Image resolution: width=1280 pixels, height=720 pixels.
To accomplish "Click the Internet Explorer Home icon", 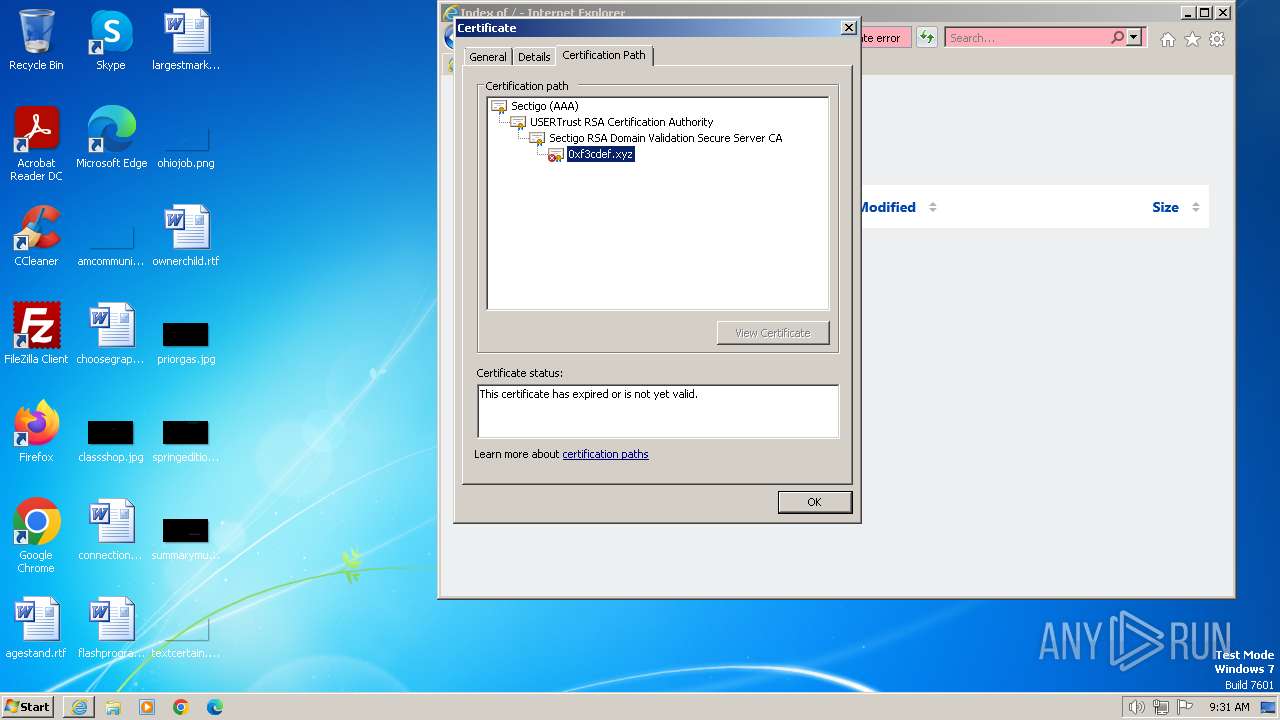I will (x=1167, y=39).
